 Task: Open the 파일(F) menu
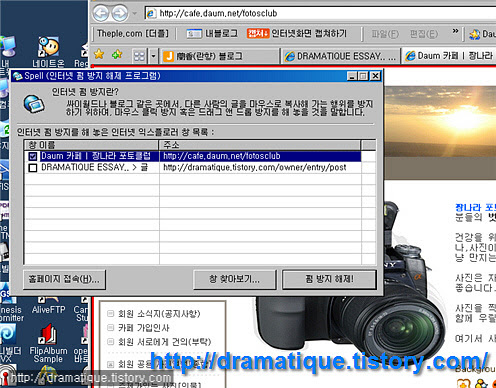pos(385,34)
